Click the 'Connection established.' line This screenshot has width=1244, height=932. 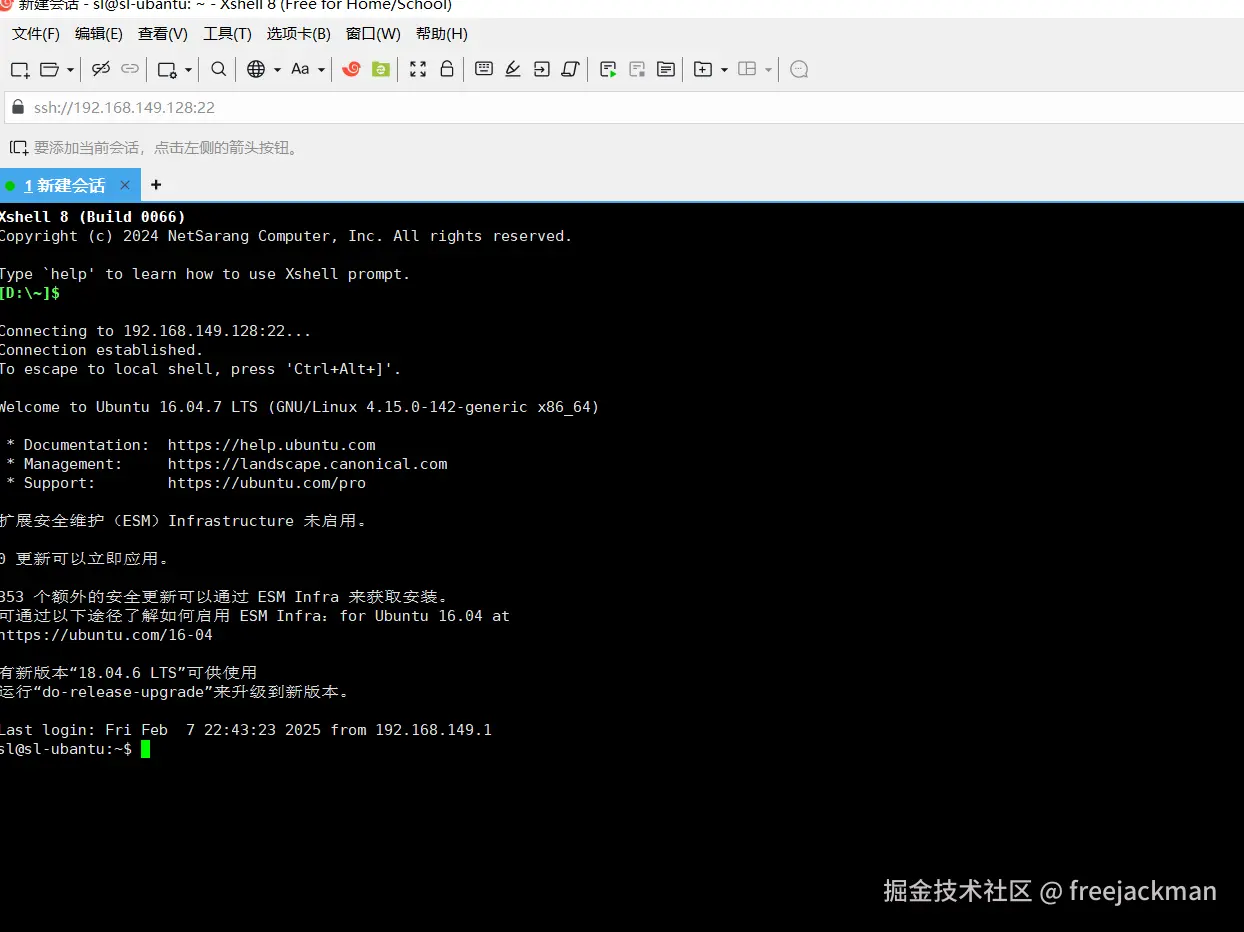point(101,350)
